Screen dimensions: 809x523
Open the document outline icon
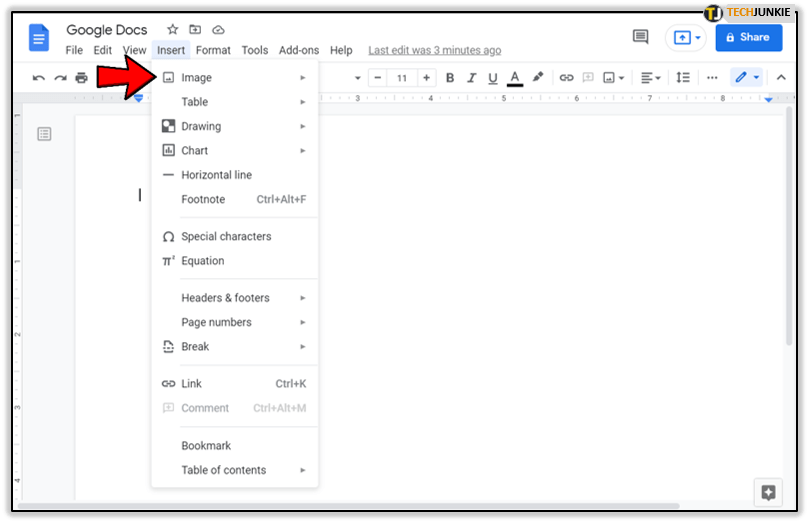[x=44, y=134]
